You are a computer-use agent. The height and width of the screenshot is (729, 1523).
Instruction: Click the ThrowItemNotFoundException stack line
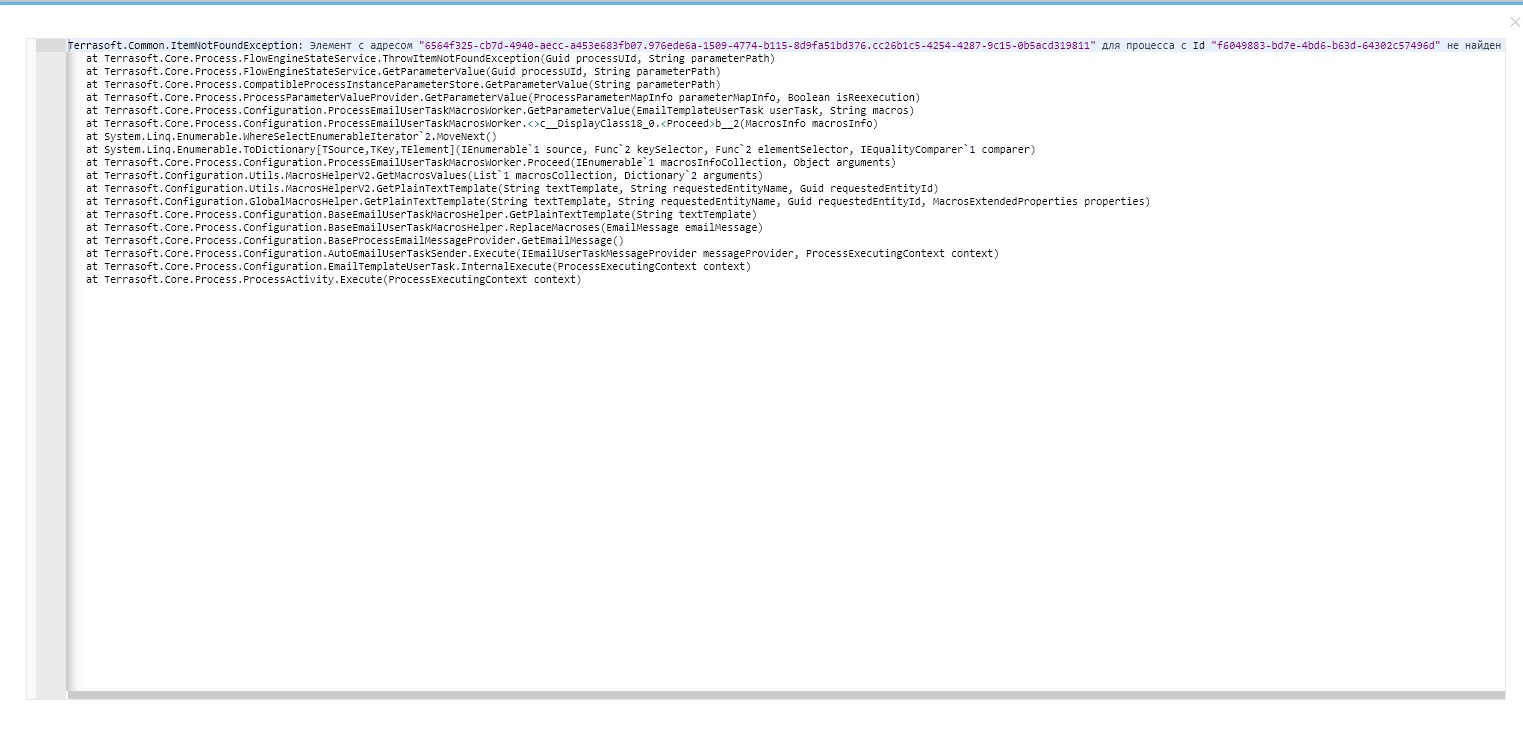click(430, 59)
